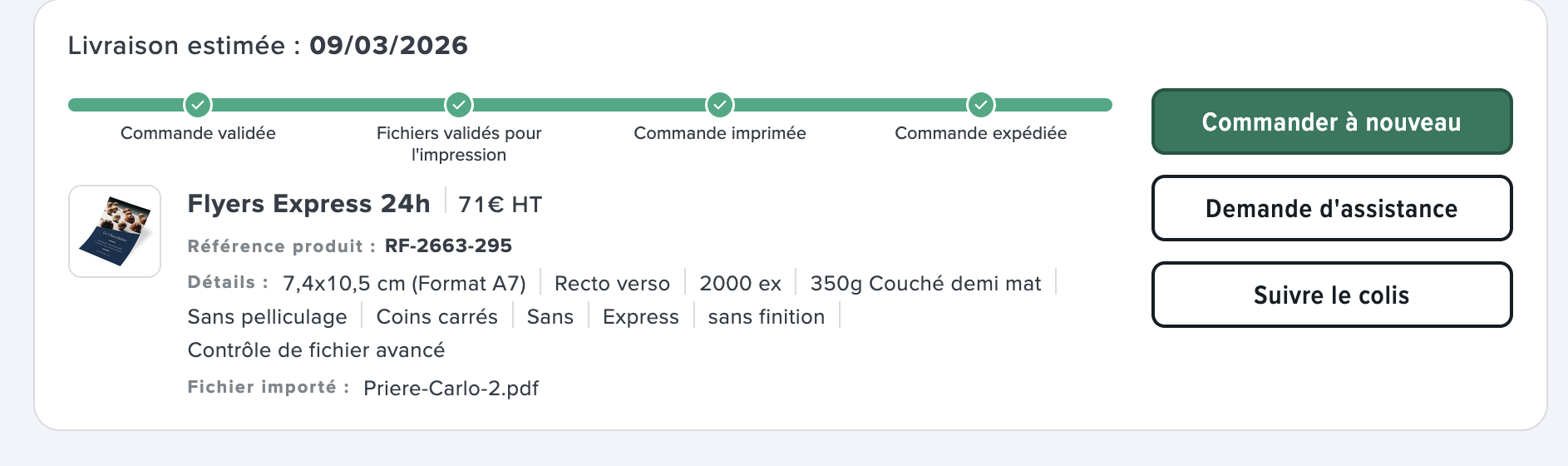
Task: Click the 71€ HT price
Action: click(x=500, y=205)
